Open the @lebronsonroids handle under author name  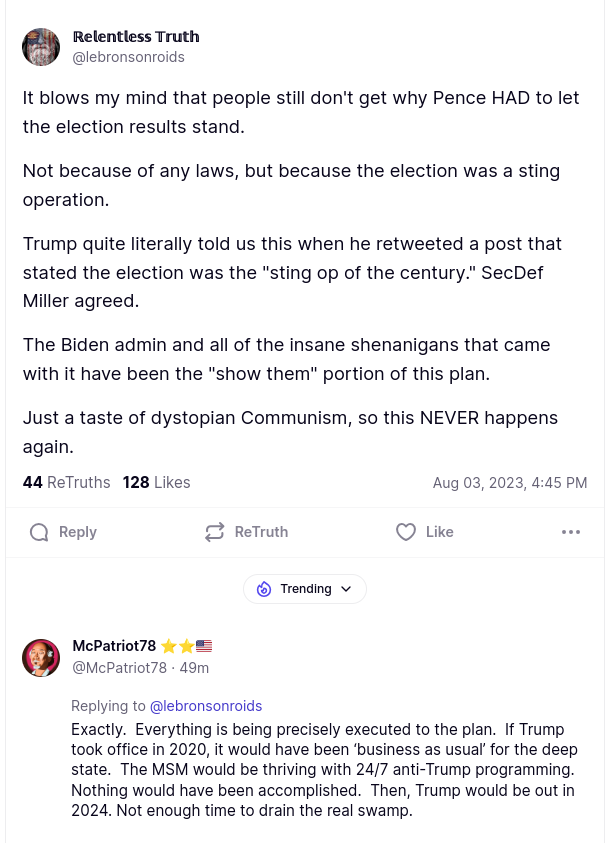128,57
